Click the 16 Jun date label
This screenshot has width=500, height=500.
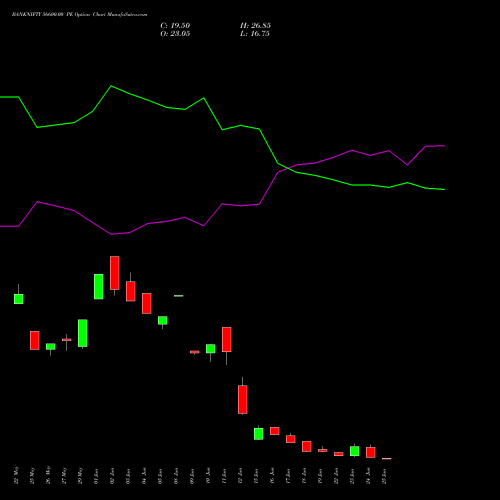tap(272, 476)
